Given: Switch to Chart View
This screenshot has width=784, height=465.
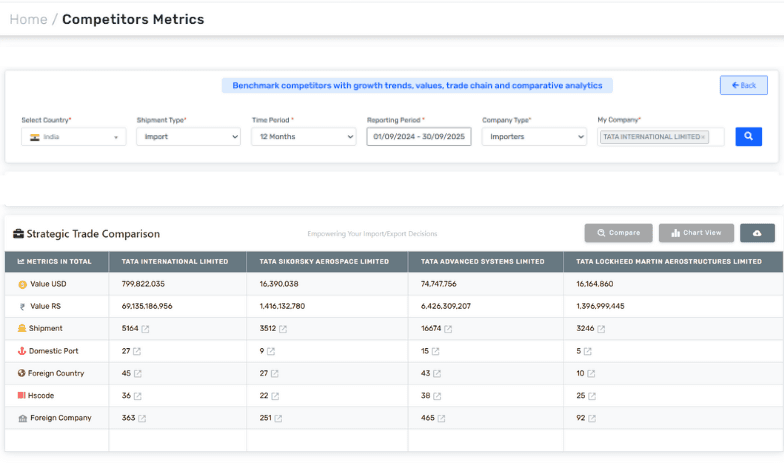Looking at the screenshot, I should [x=696, y=233].
